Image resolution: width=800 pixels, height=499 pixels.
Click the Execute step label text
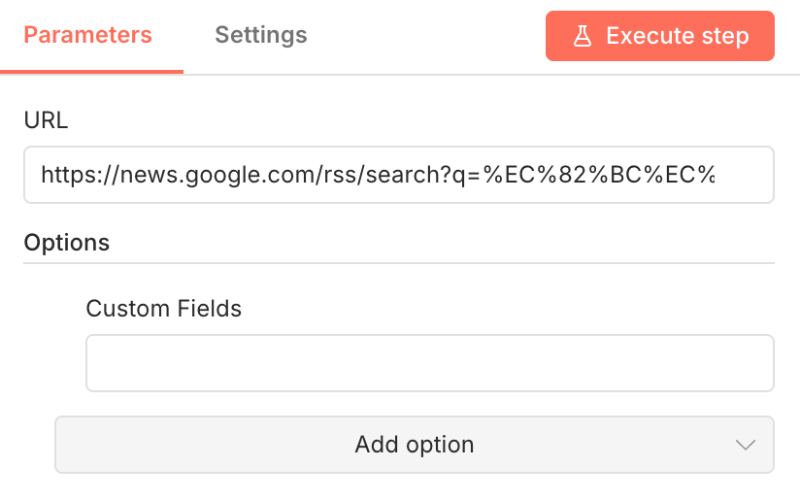pyautogui.click(x=677, y=37)
